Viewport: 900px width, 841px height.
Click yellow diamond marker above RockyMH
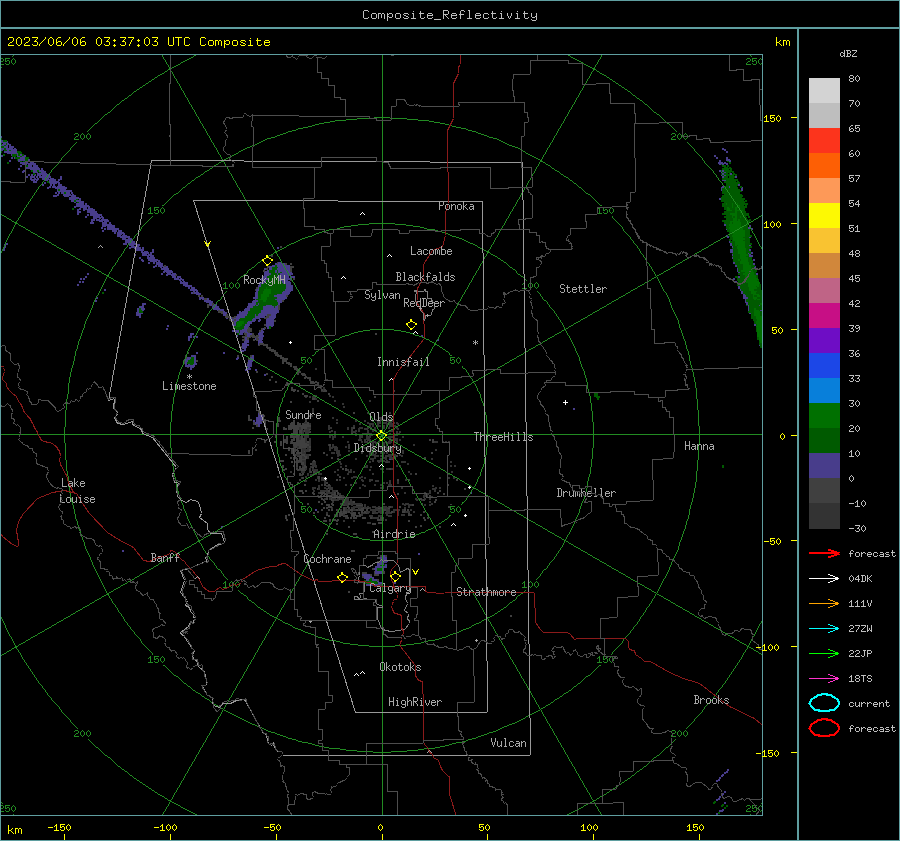tap(267, 261)
